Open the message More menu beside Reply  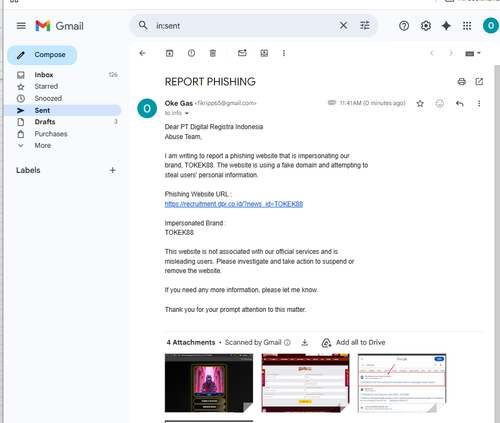[x=479, y=104]
